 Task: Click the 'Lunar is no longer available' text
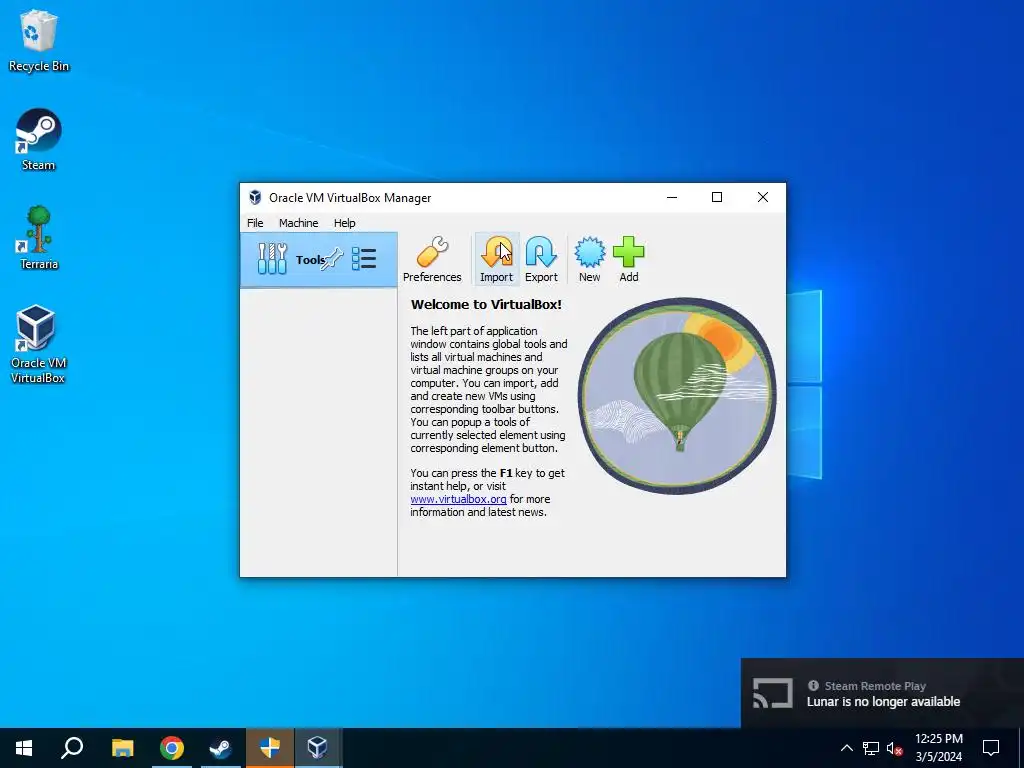coord(883,701)
